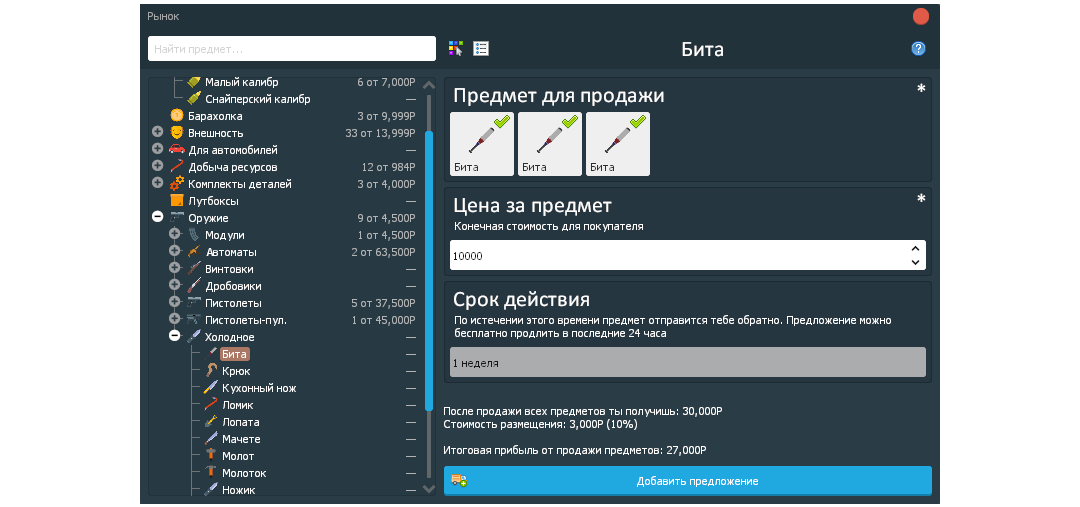Collapse the Оружие category
The width and height of the screenshot is (1080, 507).
[157, 218]
